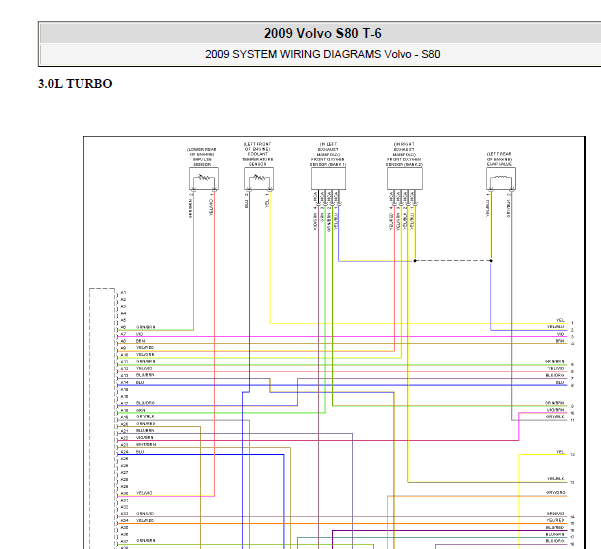Click the YEL/RED label beside pin A9

[145, 348]
